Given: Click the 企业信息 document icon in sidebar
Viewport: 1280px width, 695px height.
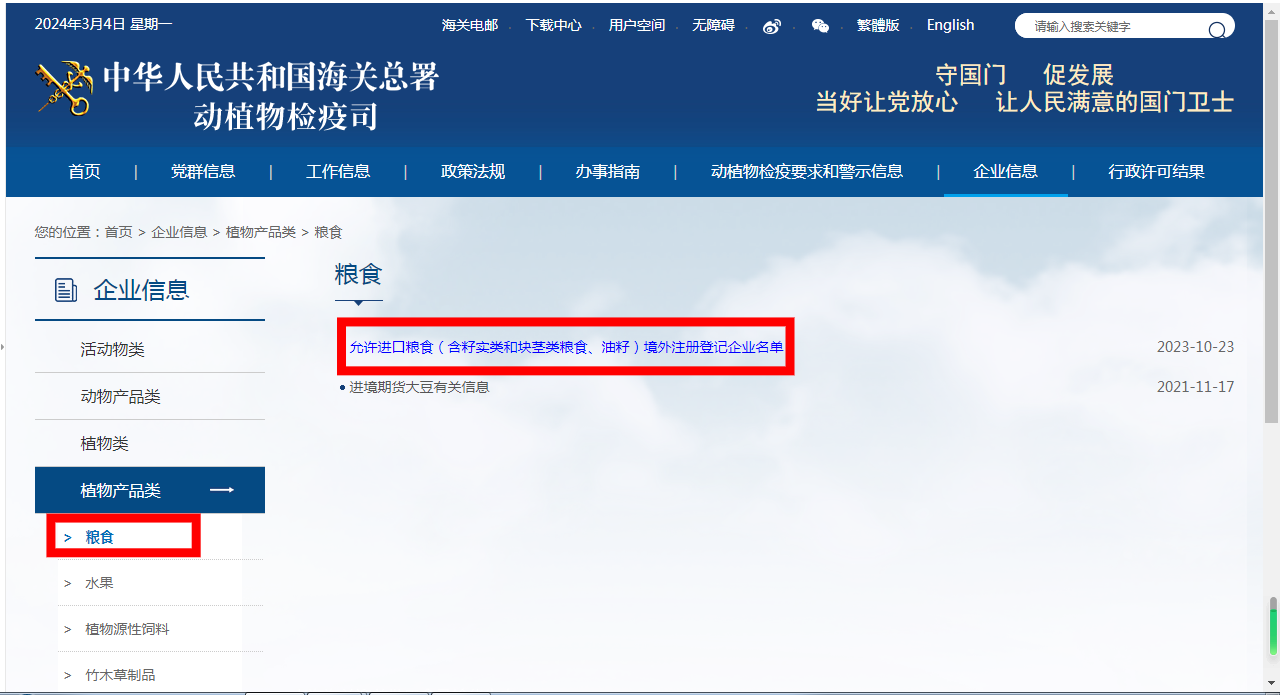Looking at the screenshot, I should [65, 289].
